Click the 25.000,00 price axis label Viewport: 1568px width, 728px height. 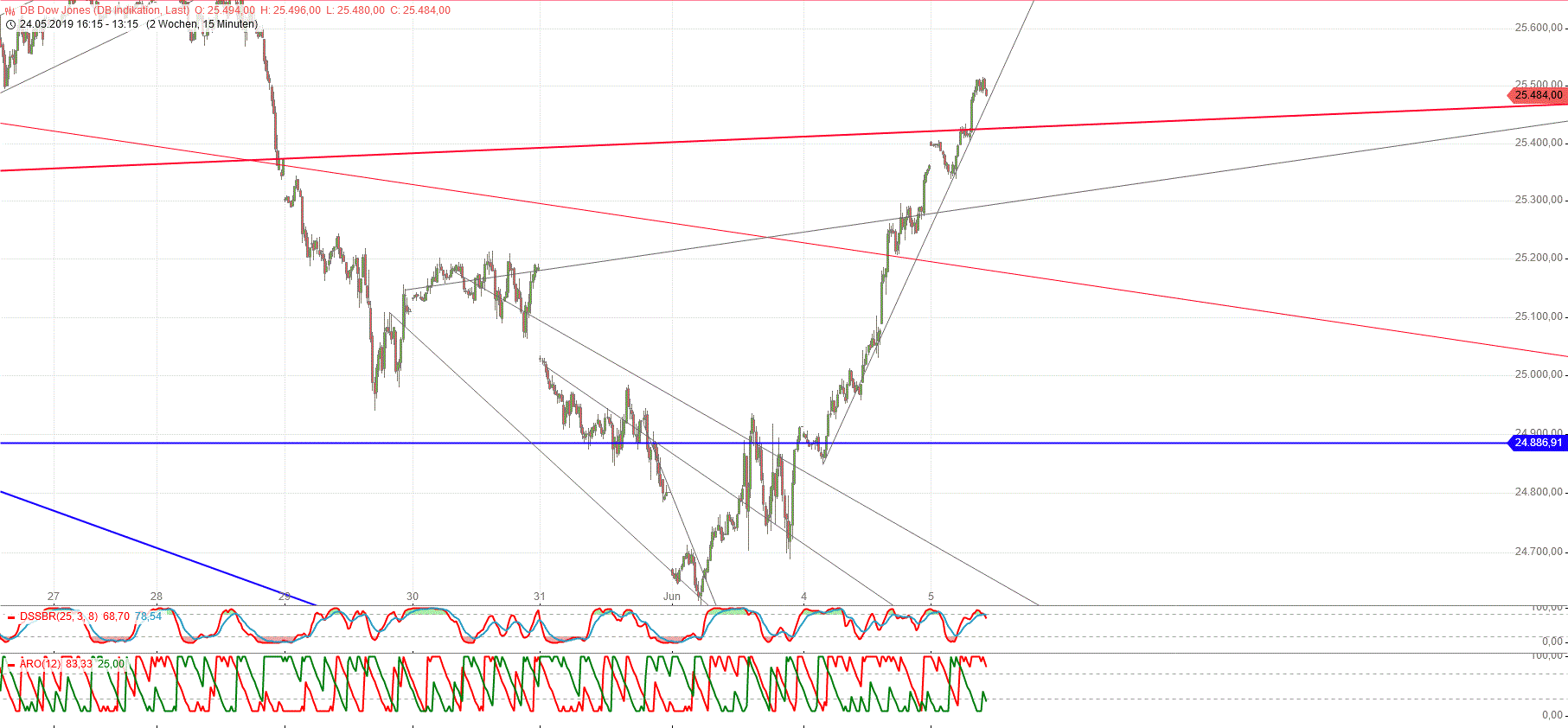[1539, 374]
